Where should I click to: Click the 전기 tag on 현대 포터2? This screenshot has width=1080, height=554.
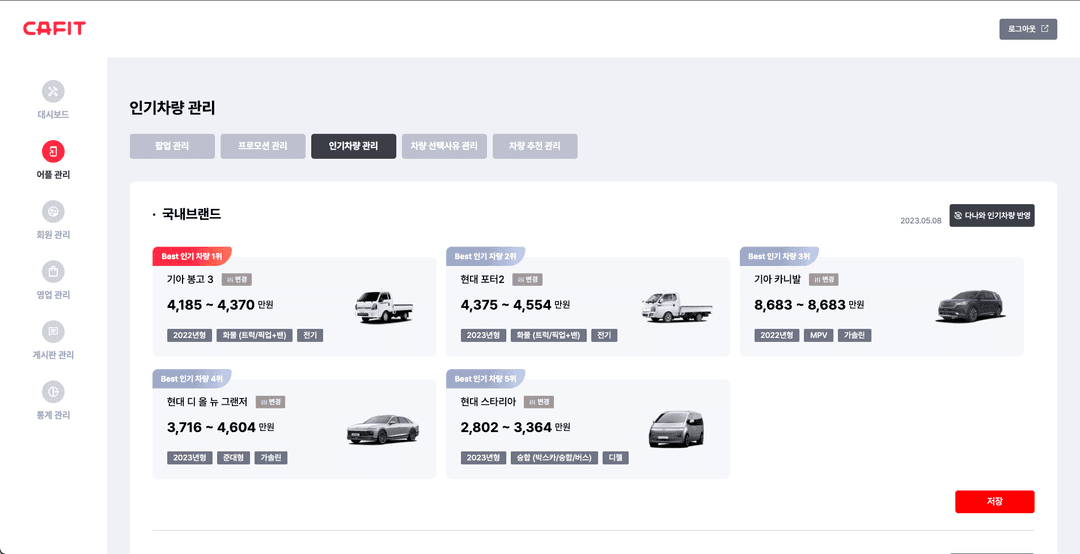click(604, 336)
